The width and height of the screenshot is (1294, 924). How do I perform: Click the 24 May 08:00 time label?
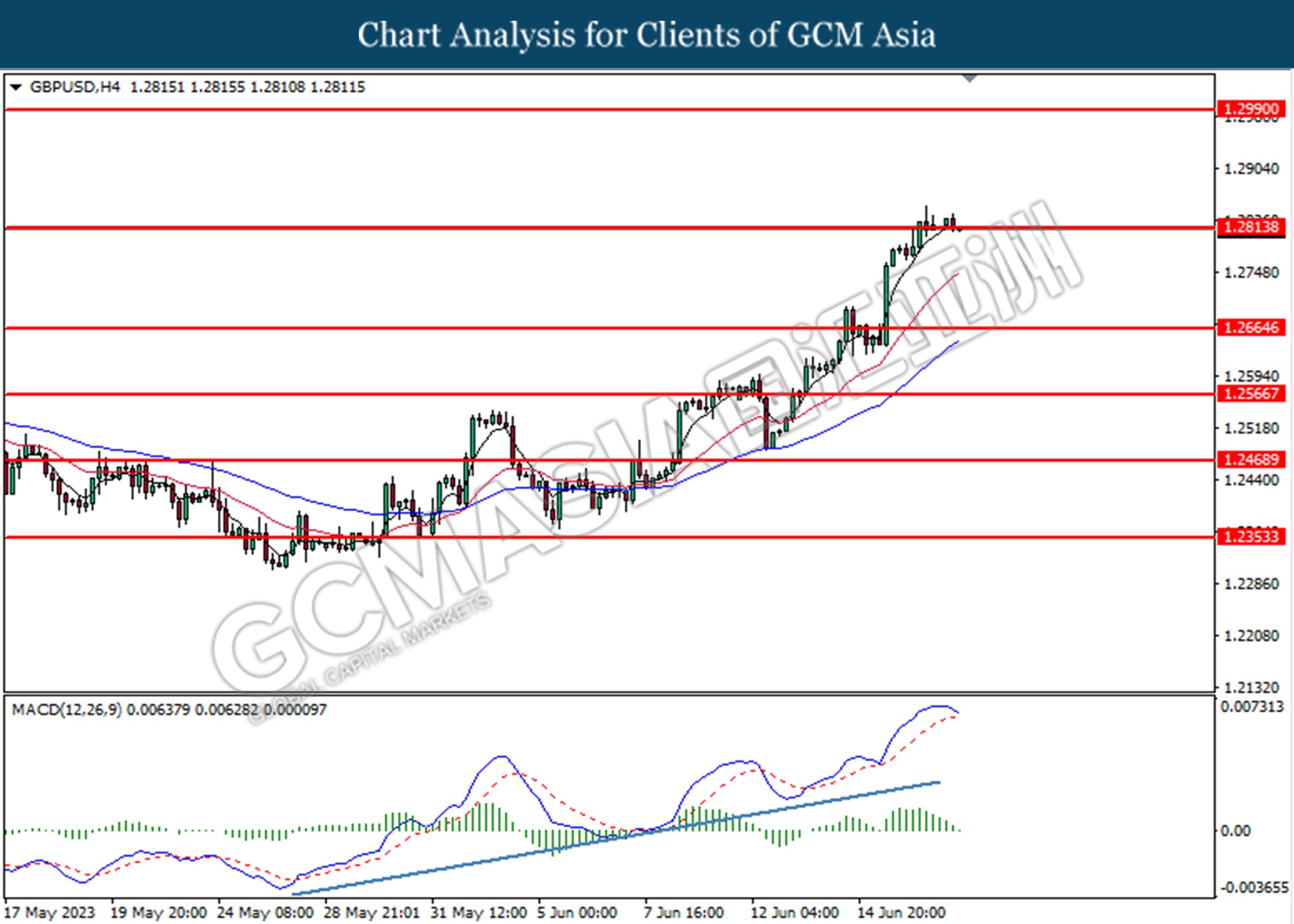click(x=265, y=912)
